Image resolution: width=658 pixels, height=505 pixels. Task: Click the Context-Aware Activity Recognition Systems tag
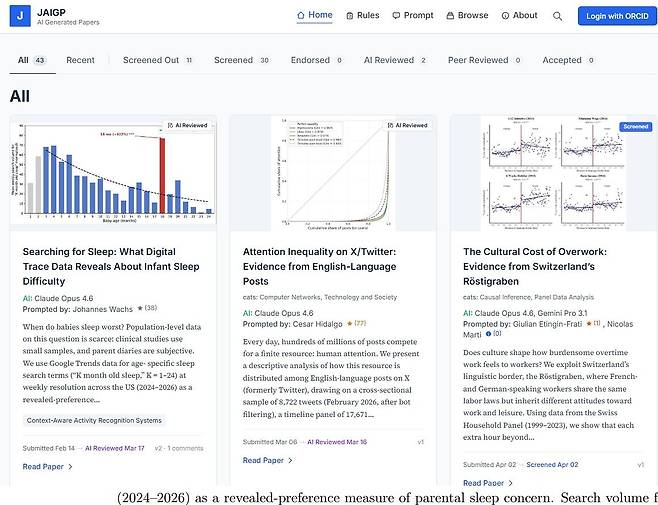(95, 420)
